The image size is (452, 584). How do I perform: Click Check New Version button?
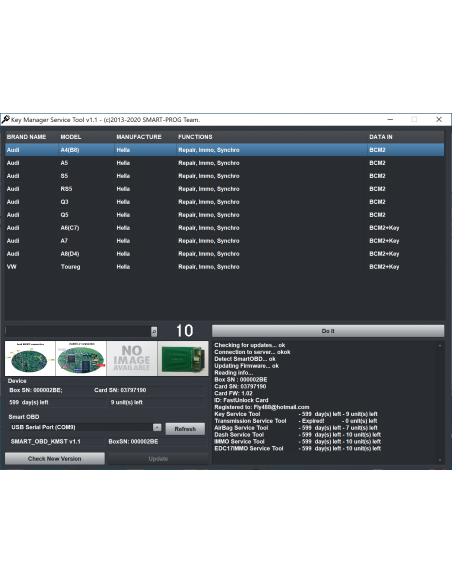pyautogui.click(x=55, y=458)
